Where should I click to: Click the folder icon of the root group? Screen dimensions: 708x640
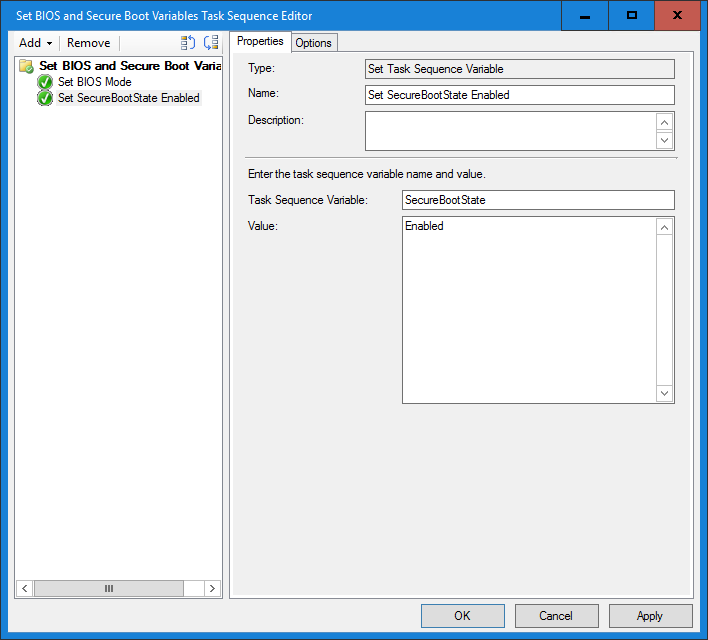(27, 66)
